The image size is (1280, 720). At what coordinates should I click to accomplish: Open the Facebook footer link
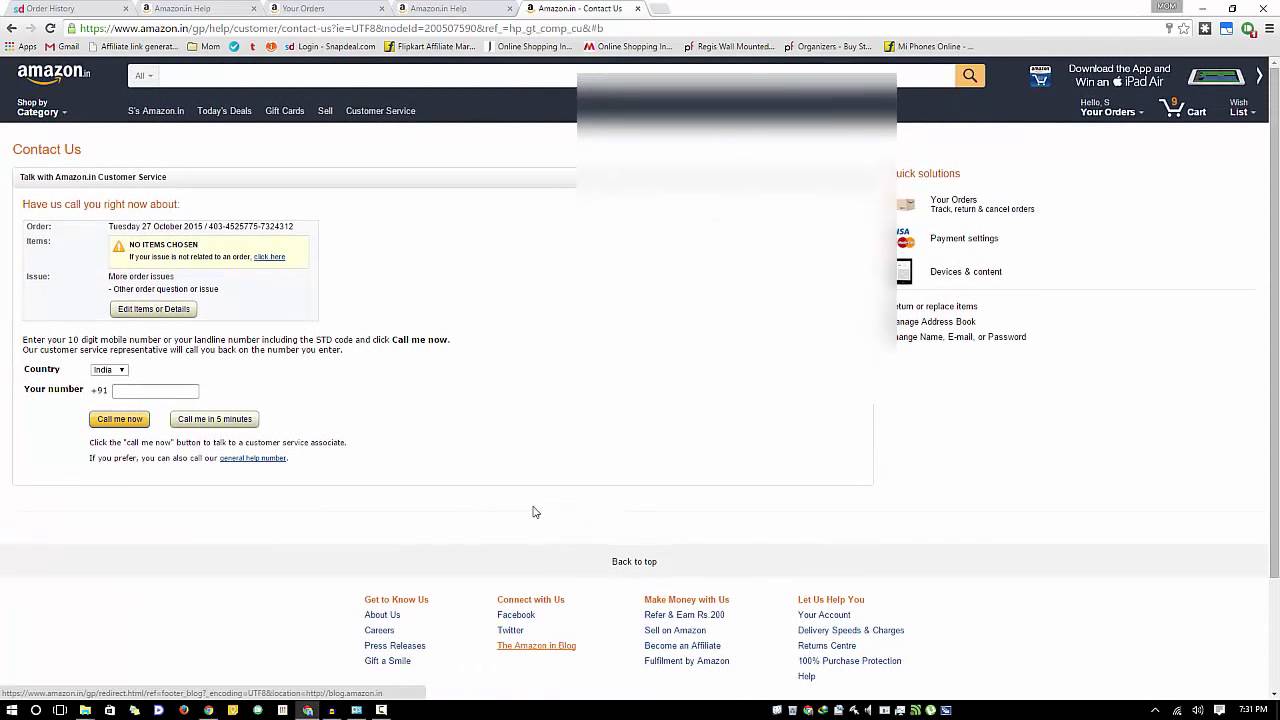[x=516, y=615]
